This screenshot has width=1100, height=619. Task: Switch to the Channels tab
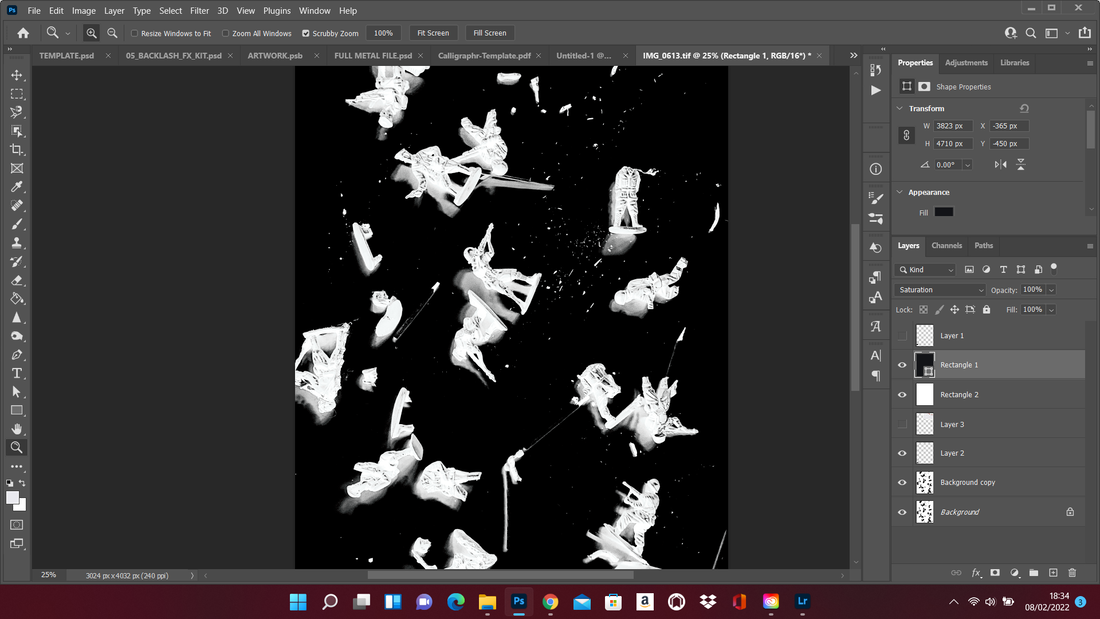click(946, 246)
